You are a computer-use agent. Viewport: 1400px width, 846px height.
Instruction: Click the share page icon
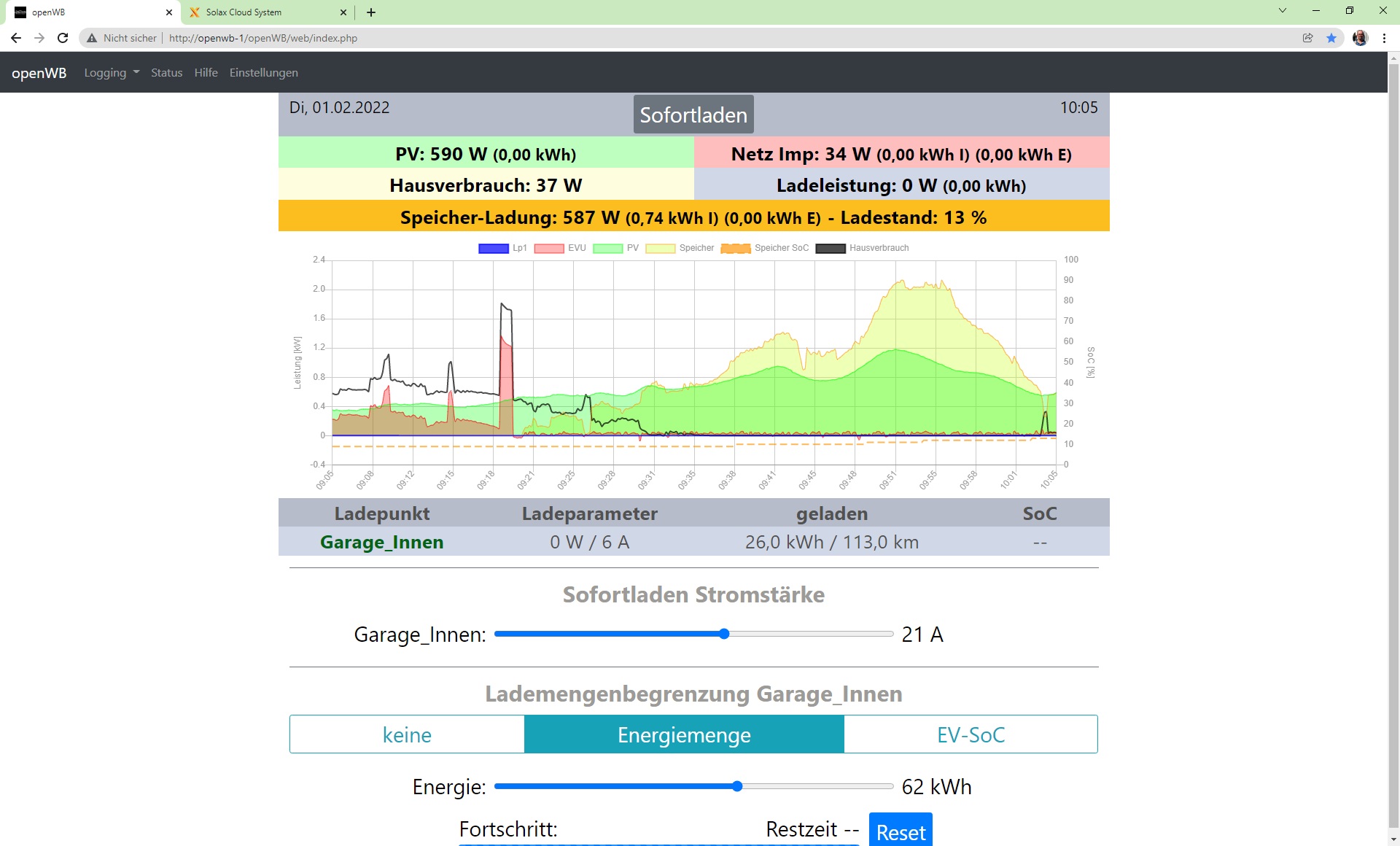pos(1308,38)
